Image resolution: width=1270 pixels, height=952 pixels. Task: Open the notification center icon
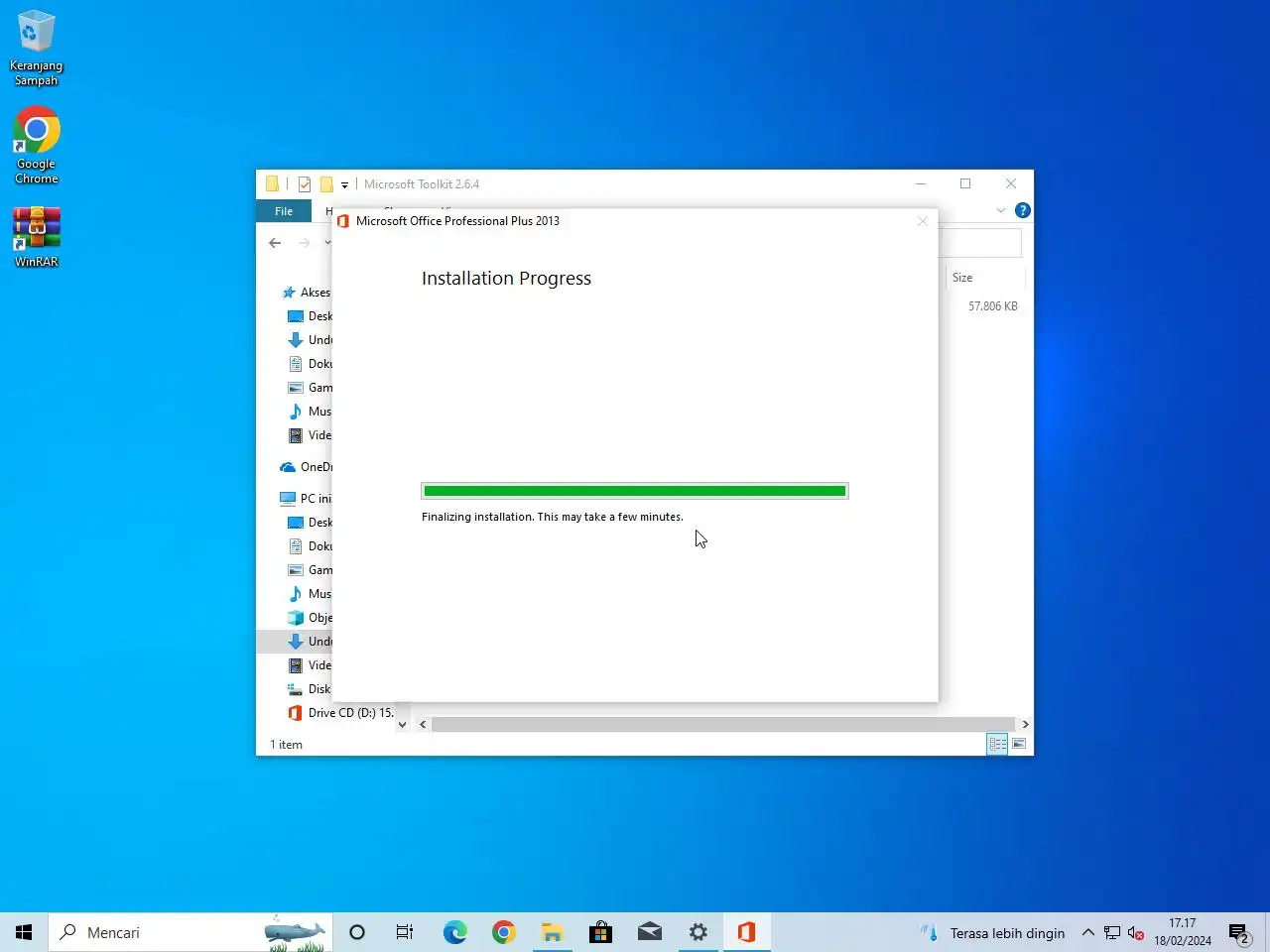pyautogui.click(x=1240, y=932)
